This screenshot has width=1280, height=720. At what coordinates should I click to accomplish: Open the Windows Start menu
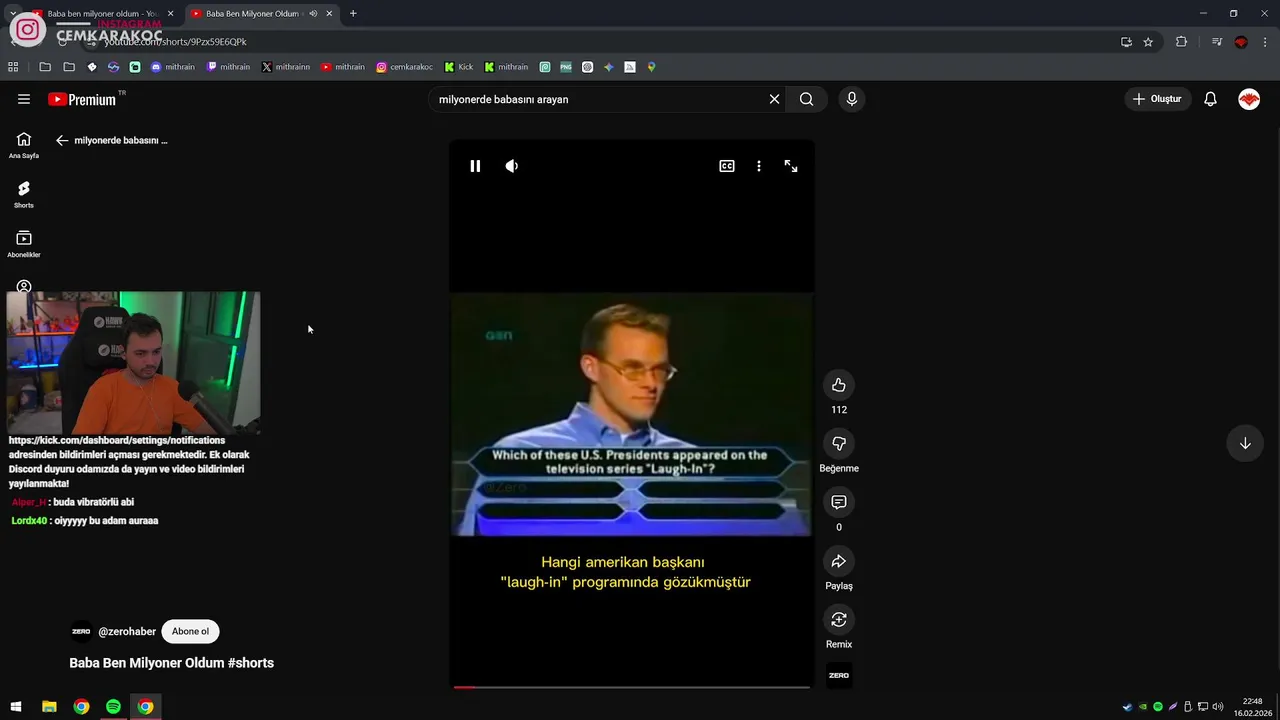click(16, 707)
